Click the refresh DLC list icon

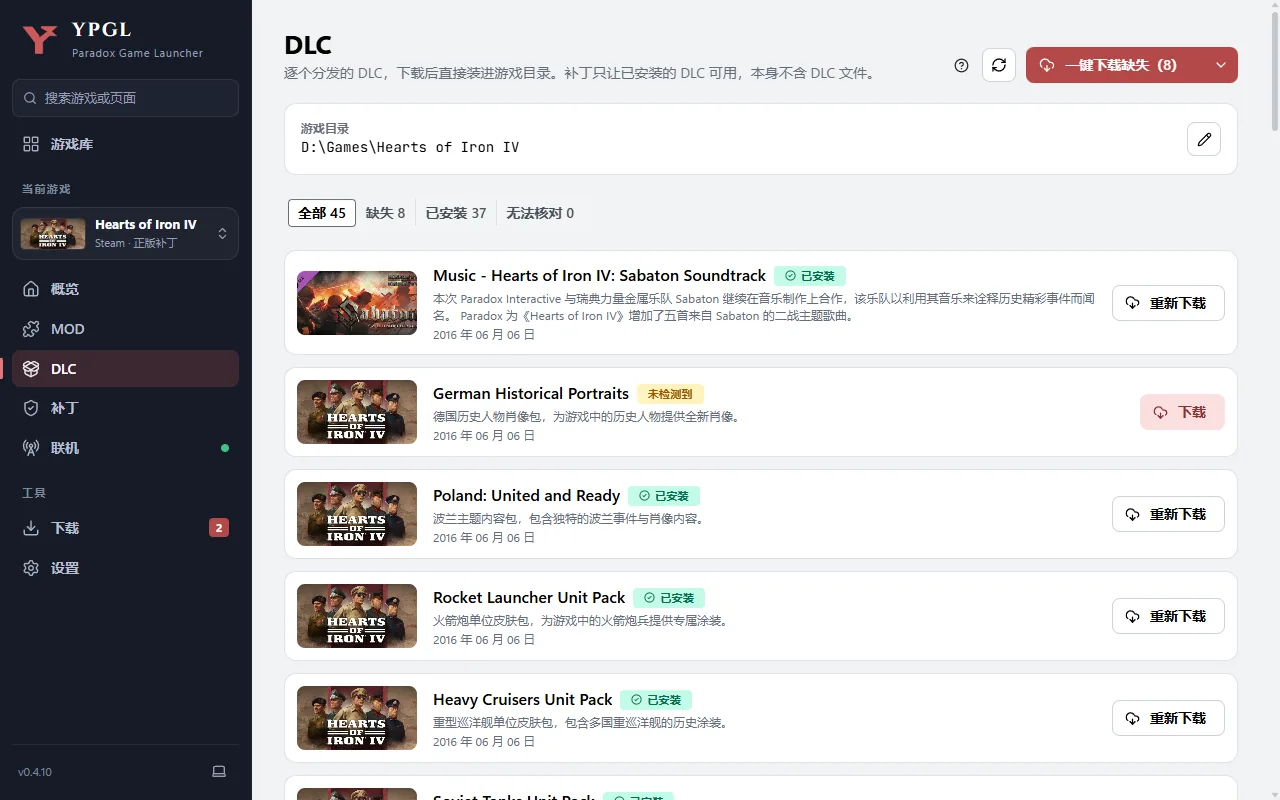(998, 65)
